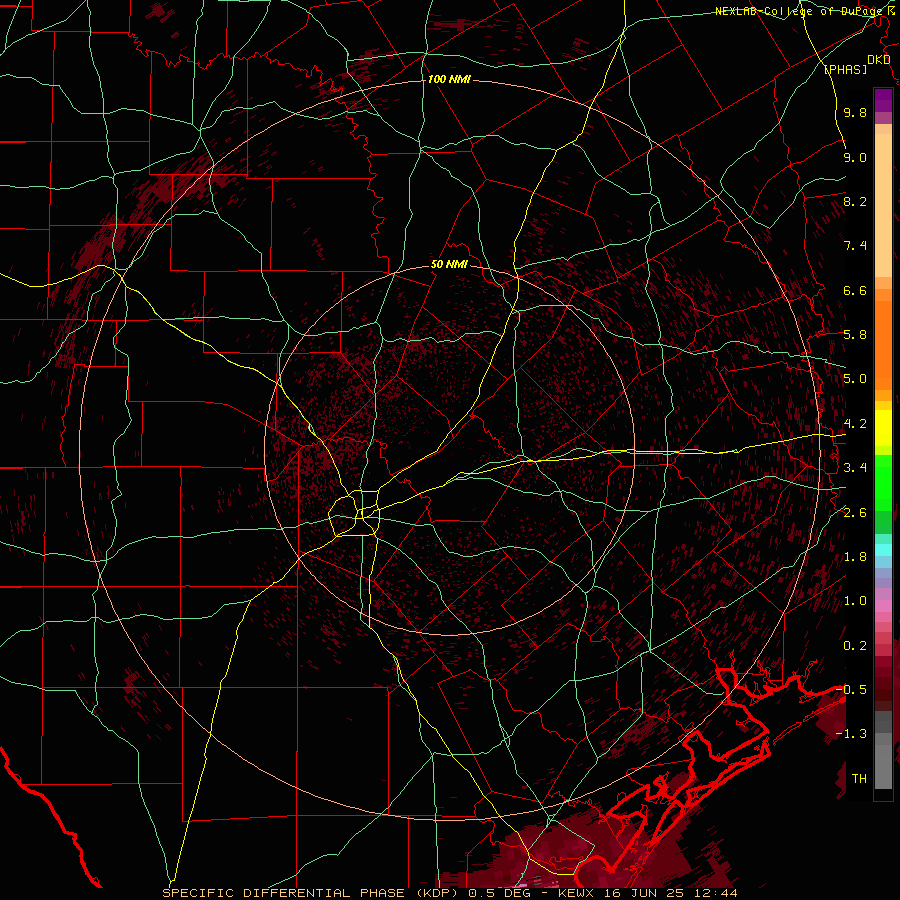900x900 pixels.
Task: Click the 0.2 value on color scale
Action: tap(855, 646)
